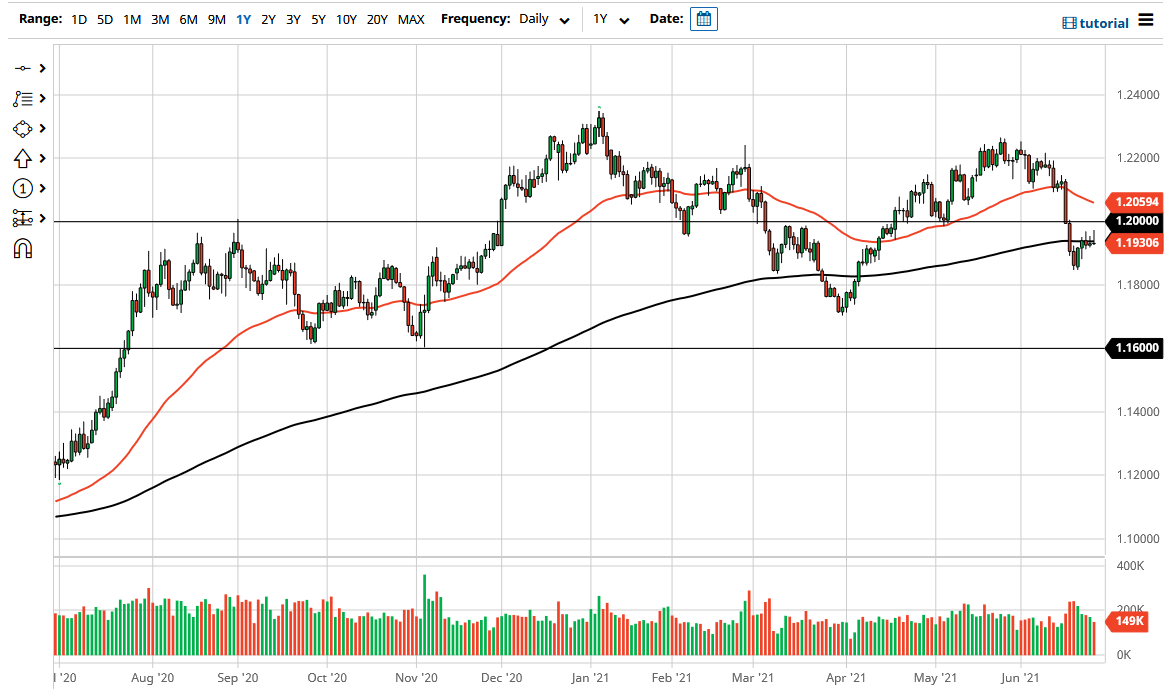Open the text annotations tool icon
Screen dimensions: 1169x697
coord(22,98)
